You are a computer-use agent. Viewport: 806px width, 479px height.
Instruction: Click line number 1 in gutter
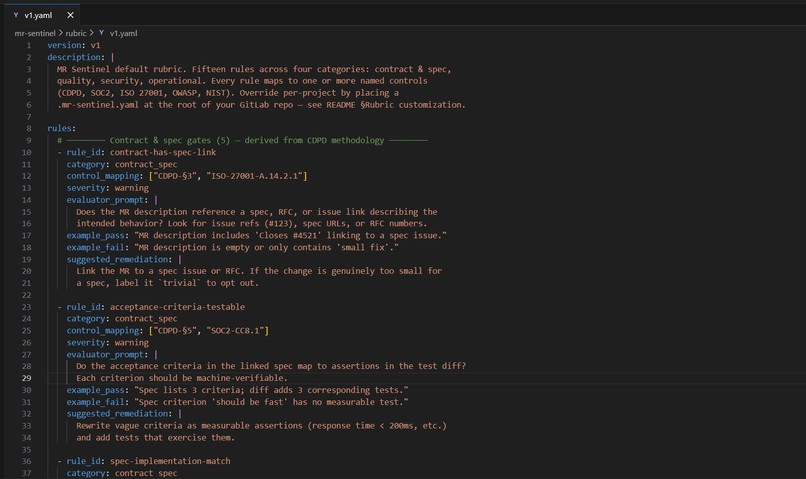click(29, 45)
